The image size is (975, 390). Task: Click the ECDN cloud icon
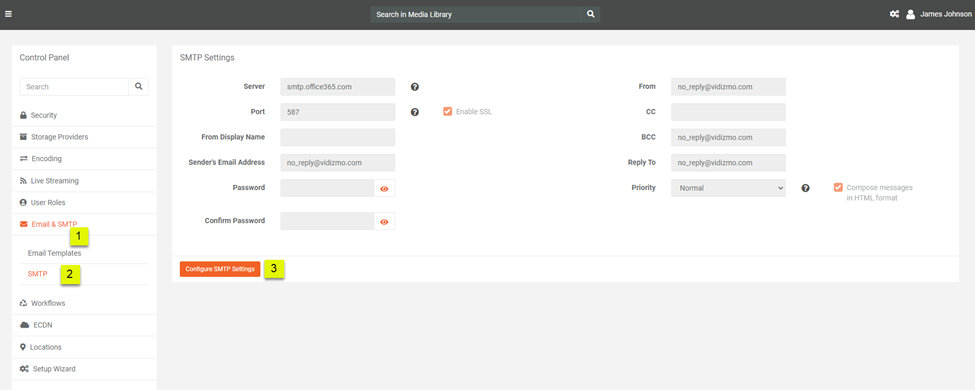pos(24,325)
